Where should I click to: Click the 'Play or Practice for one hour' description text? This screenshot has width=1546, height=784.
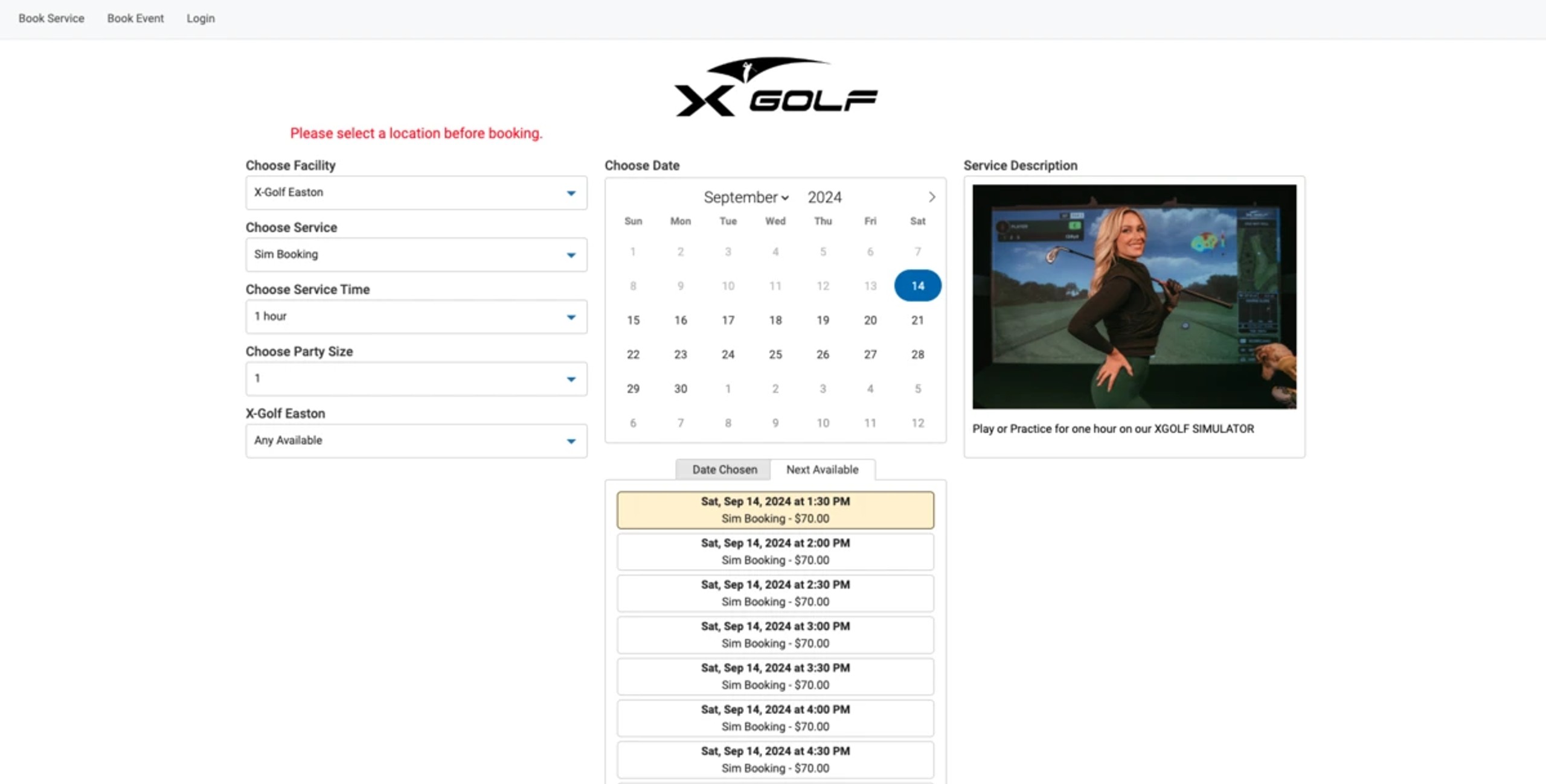pos(1113,429)
